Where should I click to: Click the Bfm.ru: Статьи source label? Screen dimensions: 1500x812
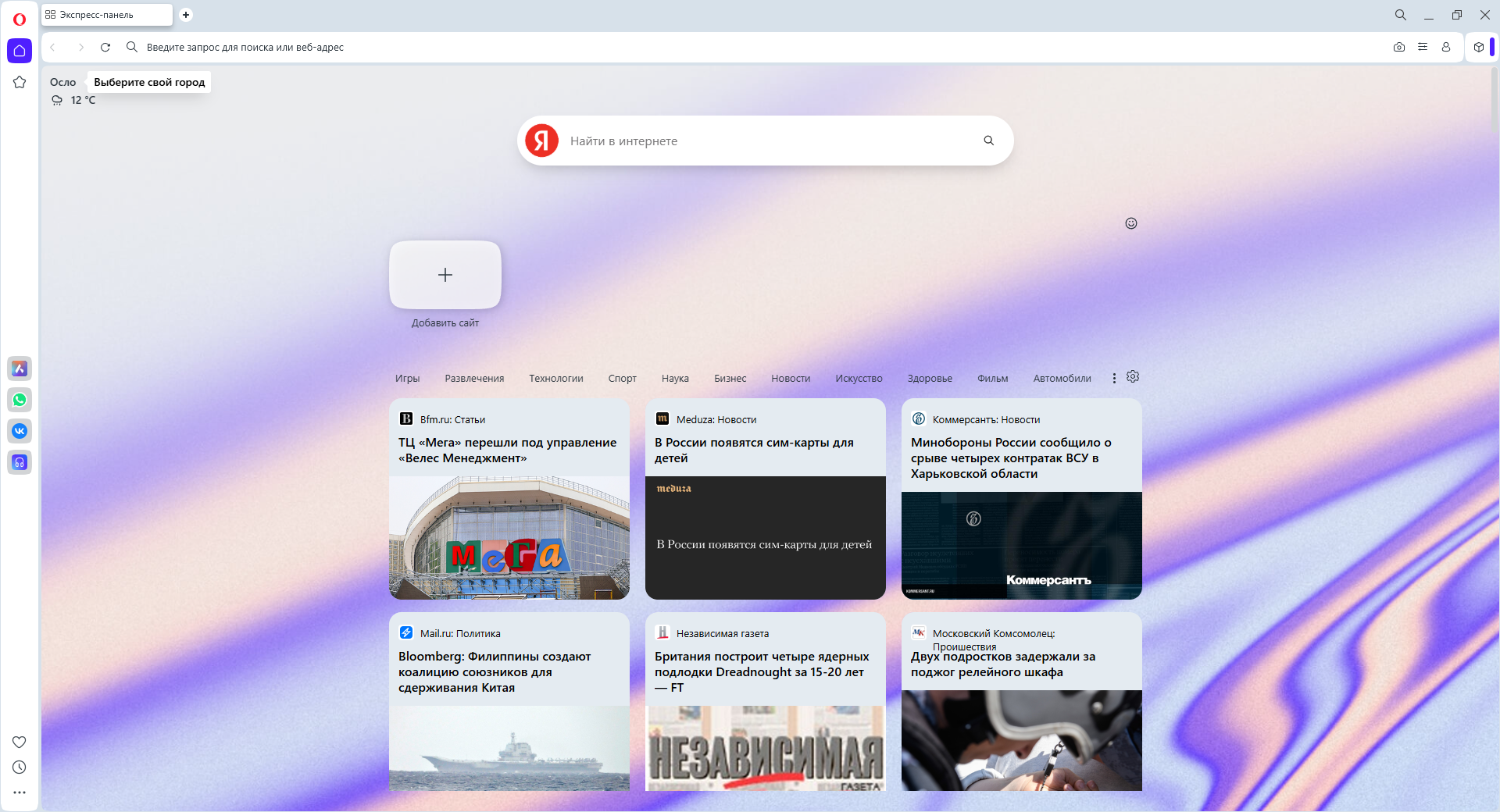452,419
